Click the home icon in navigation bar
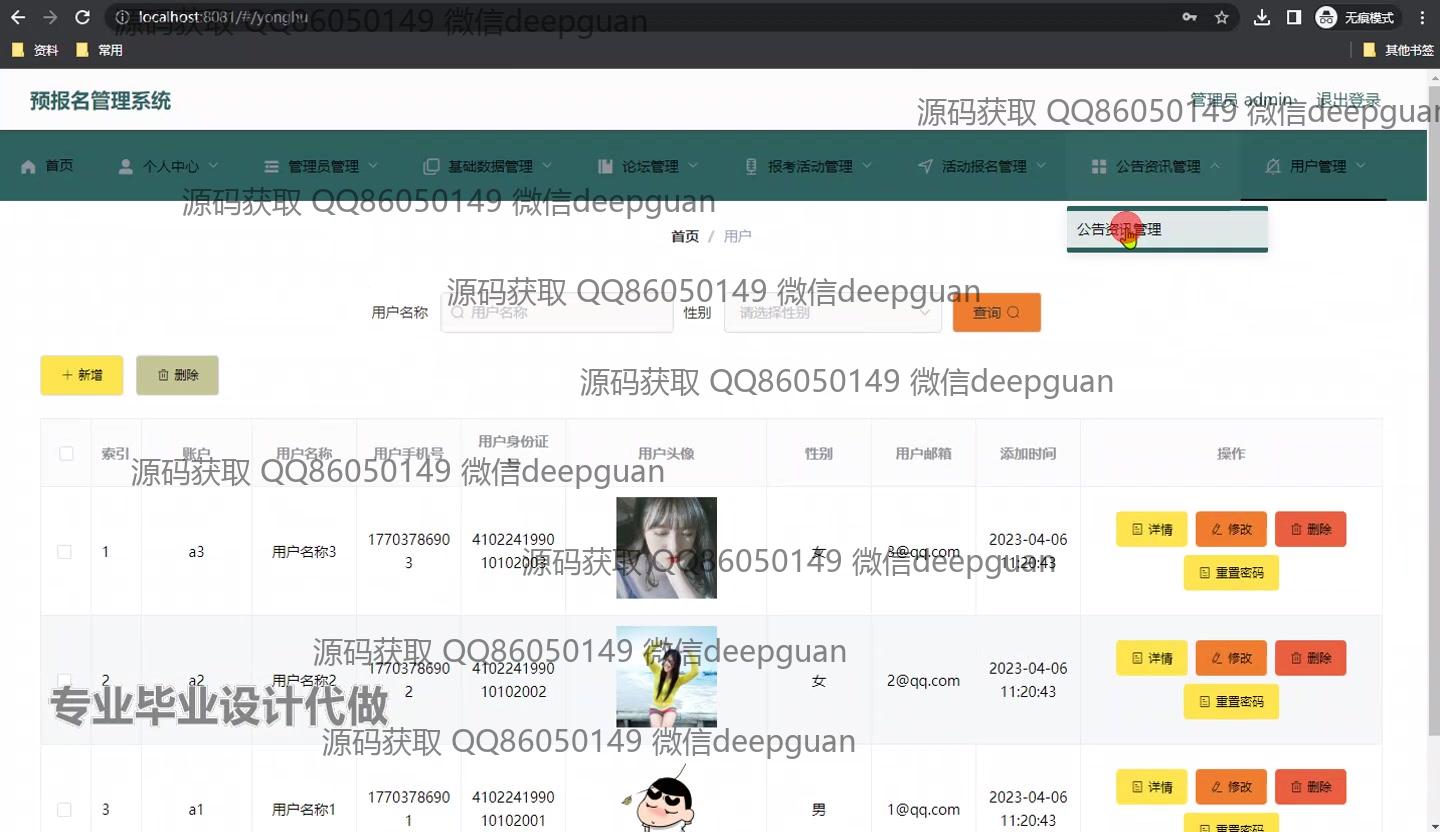The width and height of the screenshot is (1440, 832). click(x=28, y=166)
